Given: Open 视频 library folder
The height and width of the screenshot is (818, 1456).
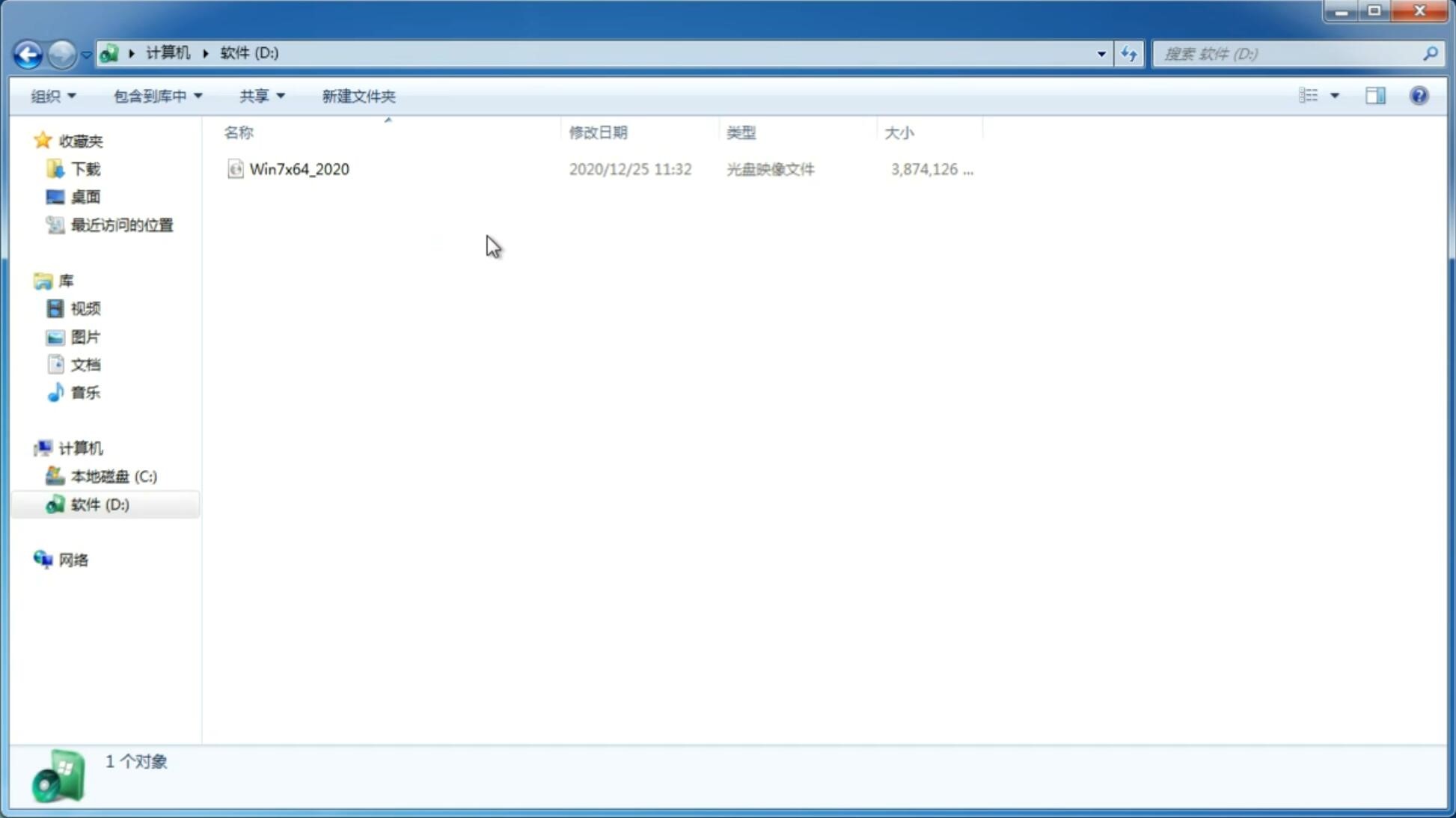Looking at the screenshot, I should click(x=84, y=308).
